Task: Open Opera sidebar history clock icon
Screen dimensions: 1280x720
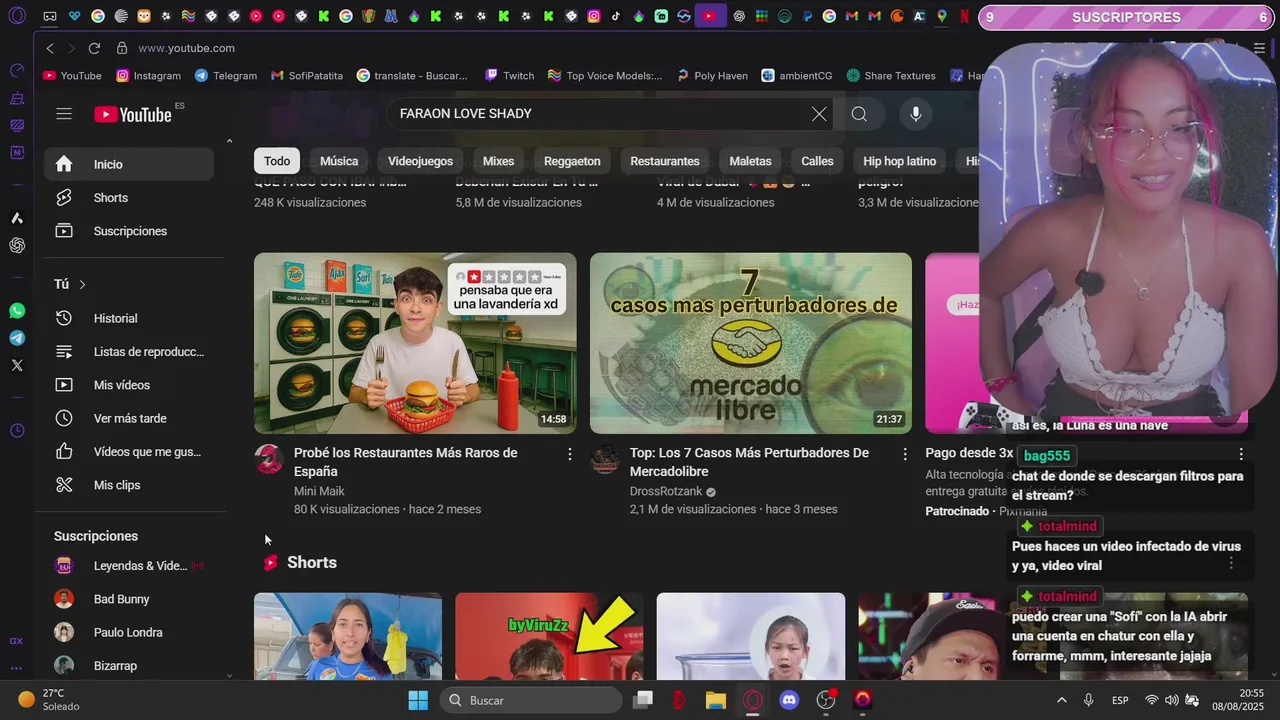Action: [x=17, y=431]
